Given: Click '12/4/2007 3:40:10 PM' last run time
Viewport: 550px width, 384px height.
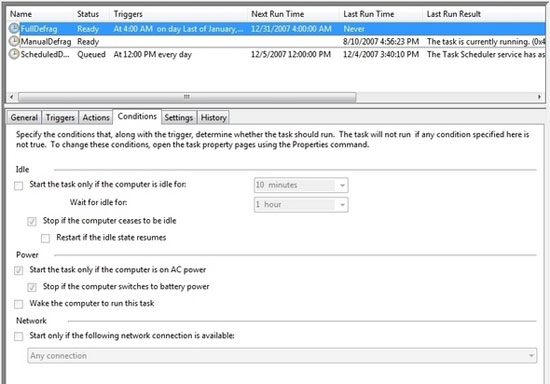Looking at the screenshot, I should point(381,54).
